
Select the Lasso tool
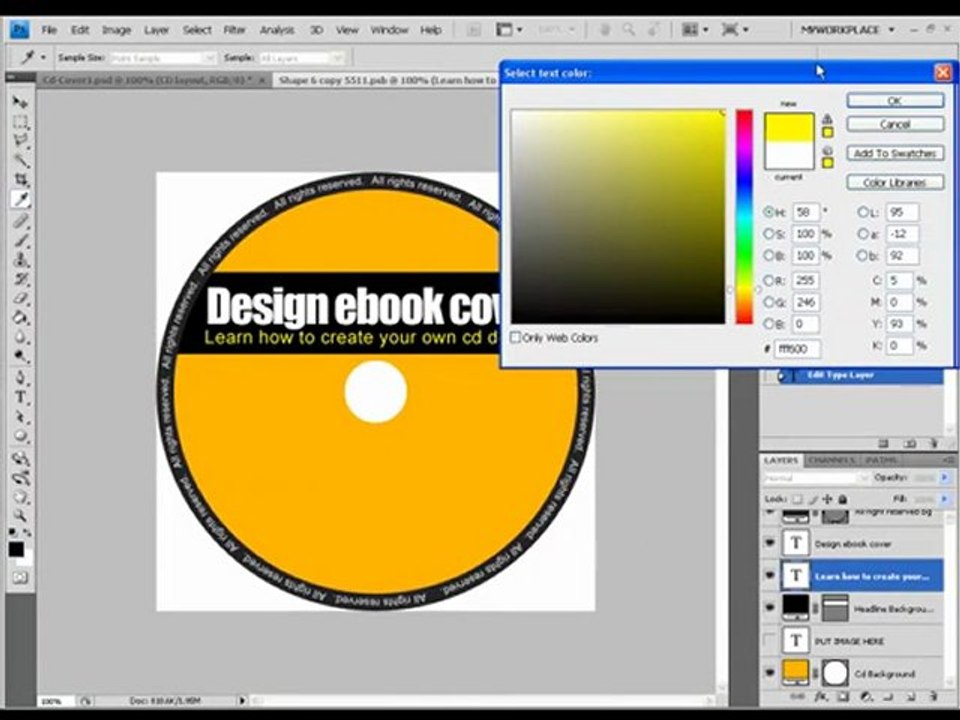(x=20, y=141)
